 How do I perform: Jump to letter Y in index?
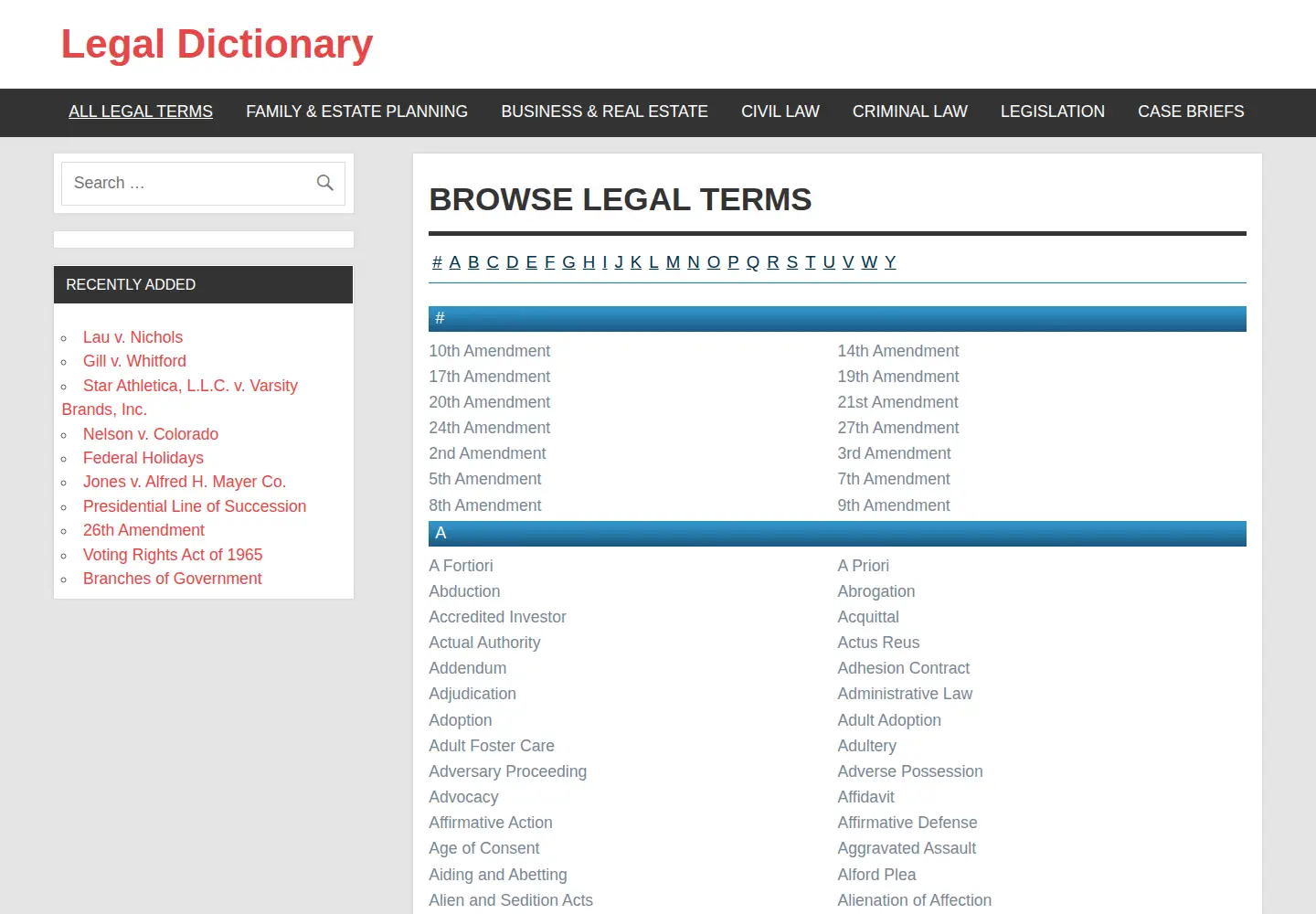point(890,262)
